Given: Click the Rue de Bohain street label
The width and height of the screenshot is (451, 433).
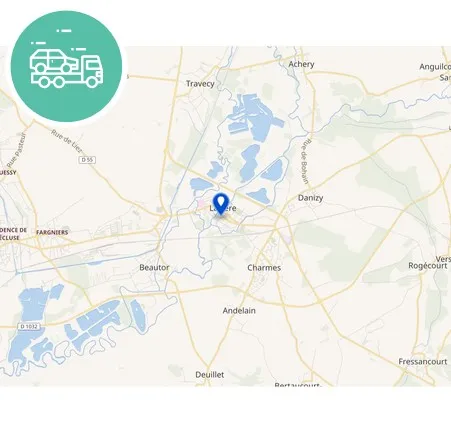Looking at the screenshot, I should click(x=305, y=161).
